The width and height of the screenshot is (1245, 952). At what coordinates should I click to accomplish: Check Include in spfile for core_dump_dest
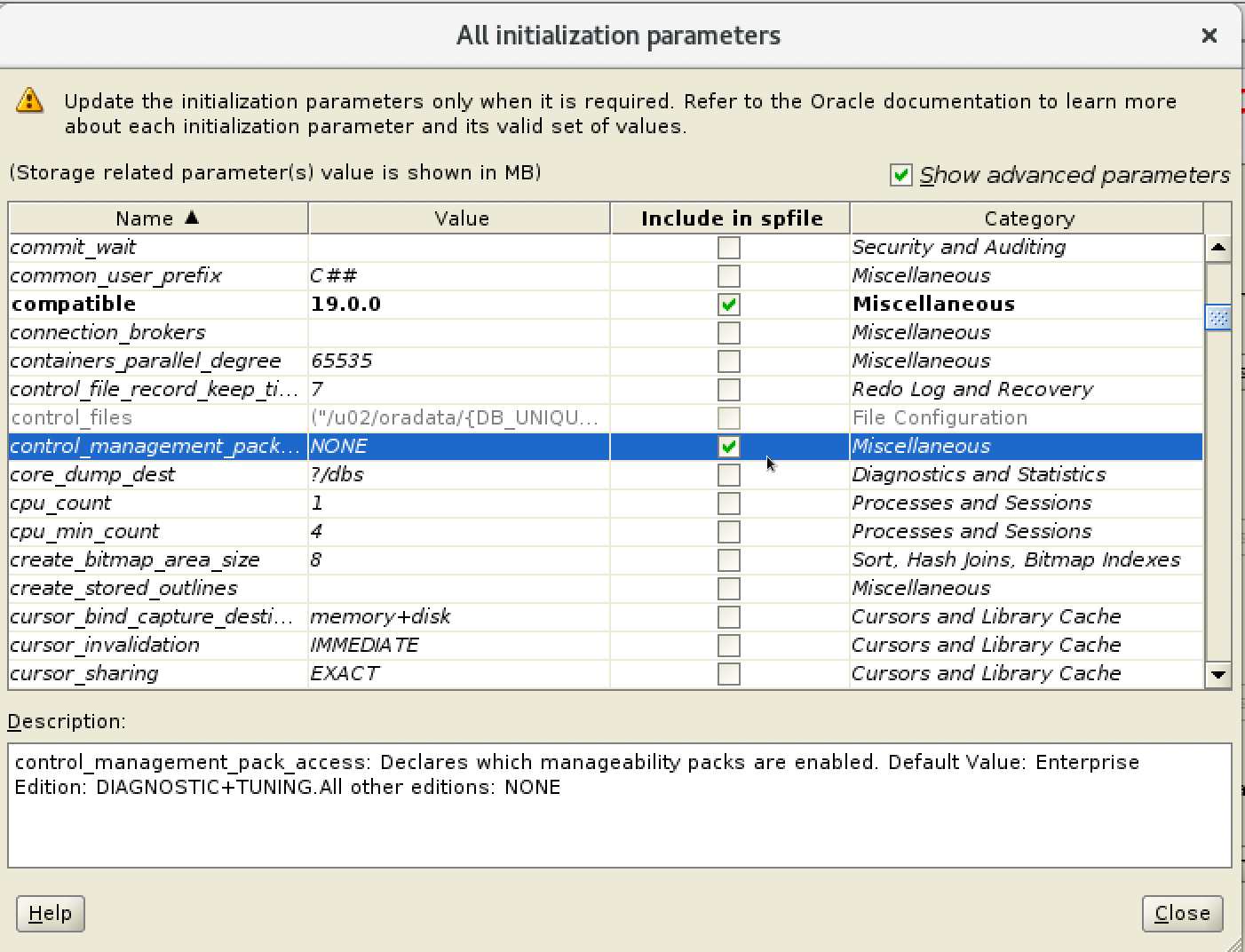click(729, 475)
